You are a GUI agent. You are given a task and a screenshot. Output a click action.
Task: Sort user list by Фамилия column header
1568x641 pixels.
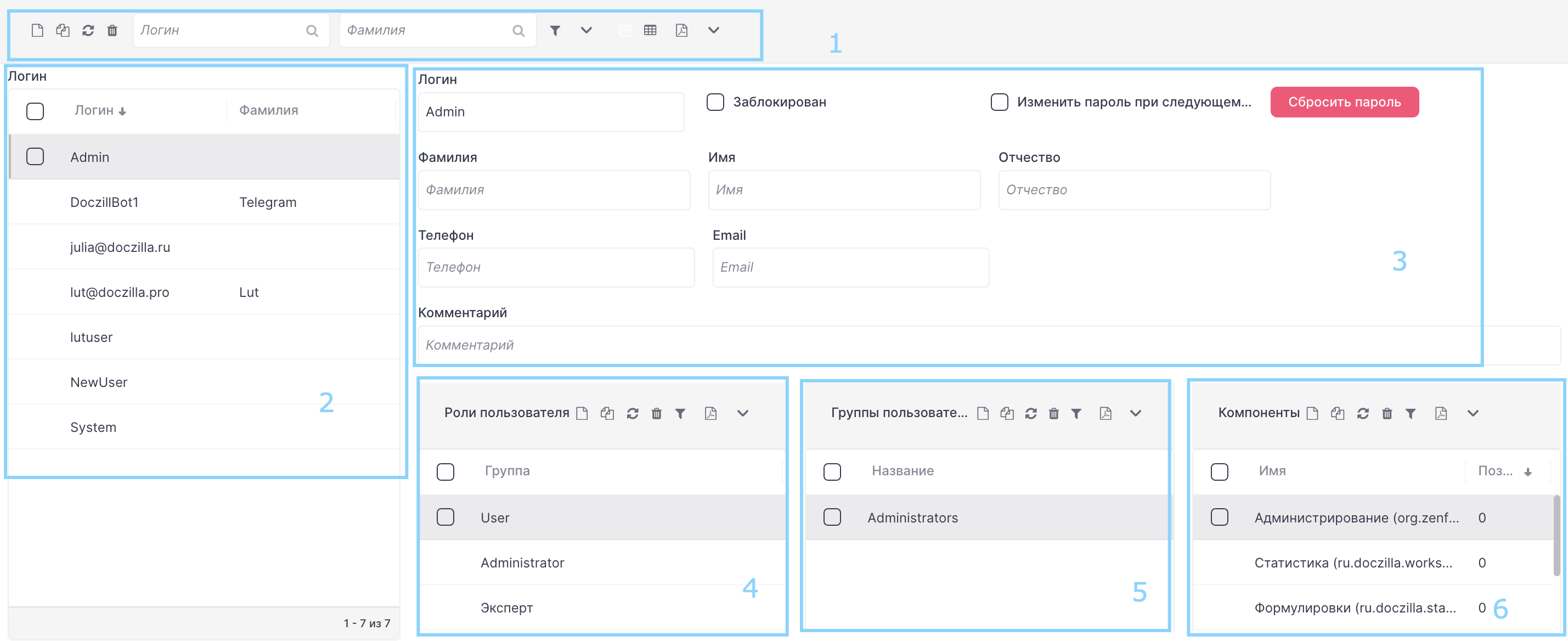pyautogui.click(x=268, y=110)
